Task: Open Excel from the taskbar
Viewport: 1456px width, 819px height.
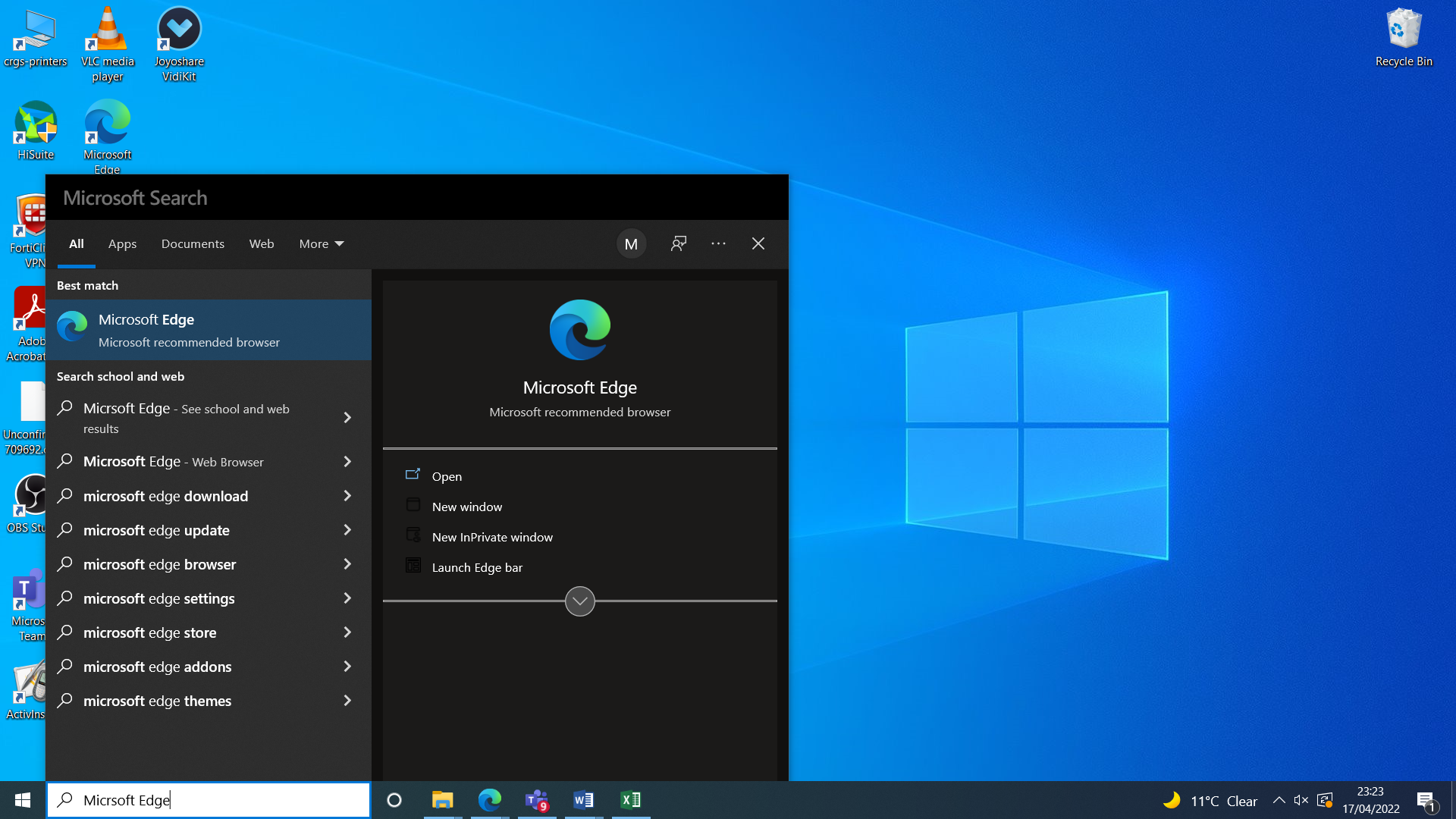Action: coord(631,800)
